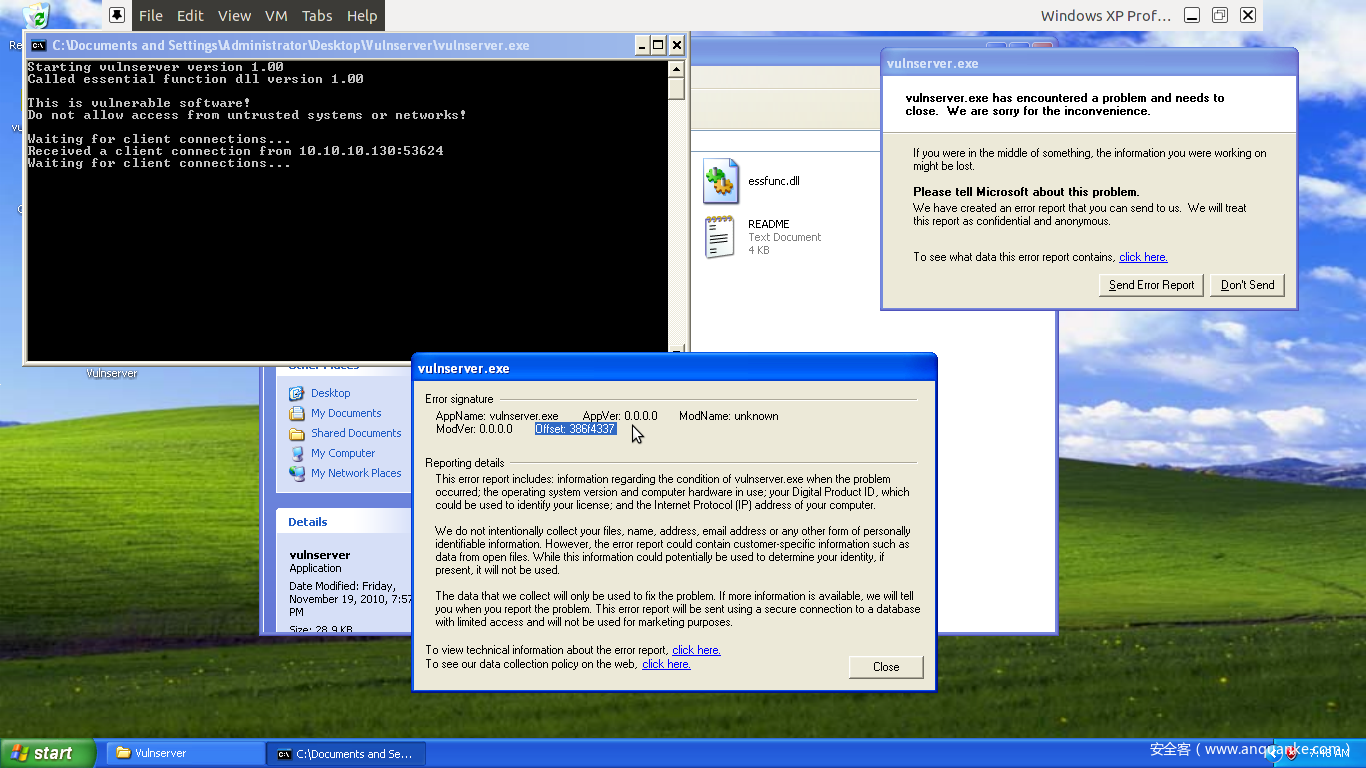Screen dimensions: 1366x768
Task: Click the My Documents folder icon
Action: click(297, 413)
